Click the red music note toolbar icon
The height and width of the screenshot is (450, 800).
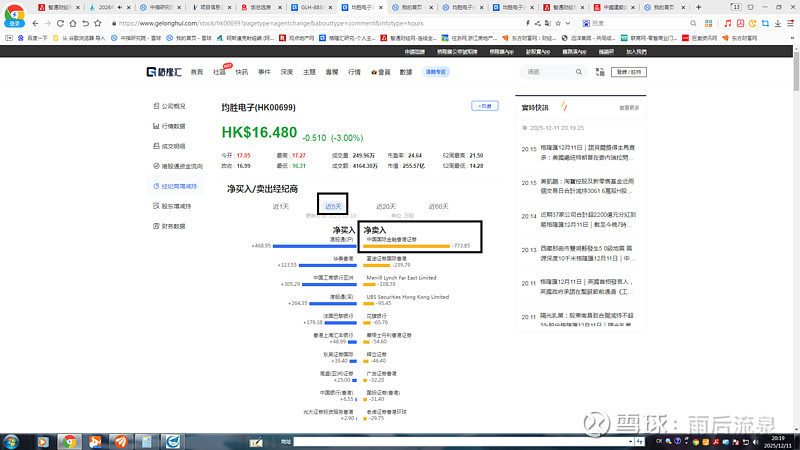(x=728, y=23)
